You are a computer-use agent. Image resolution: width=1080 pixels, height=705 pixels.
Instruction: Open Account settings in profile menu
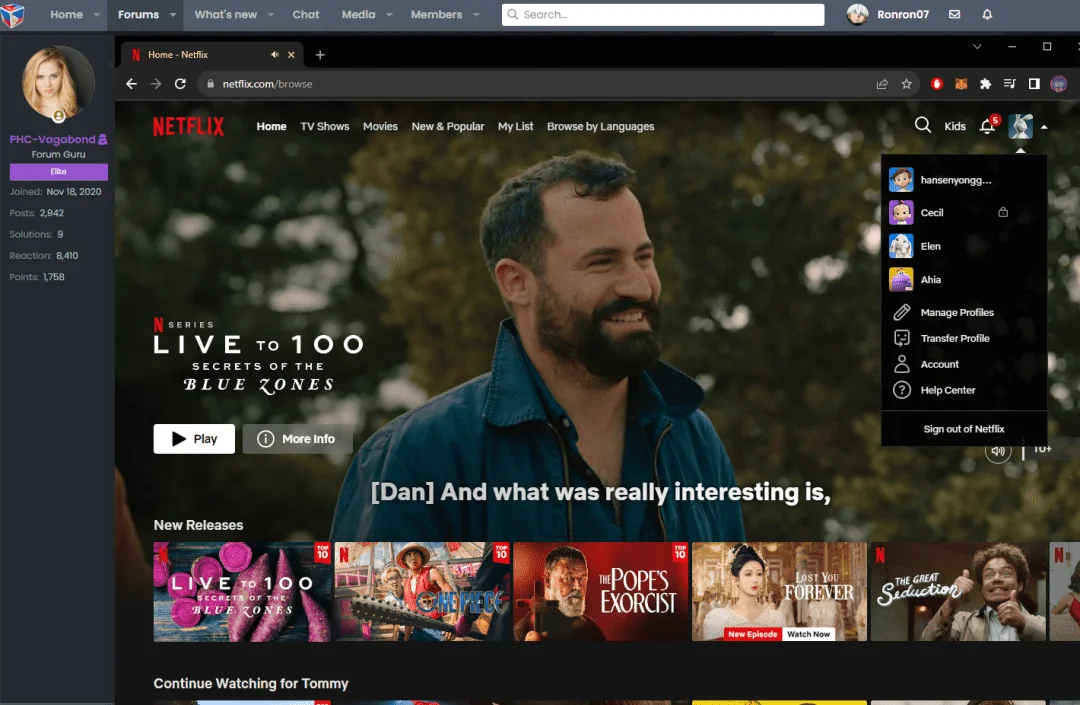coord(939,364)
